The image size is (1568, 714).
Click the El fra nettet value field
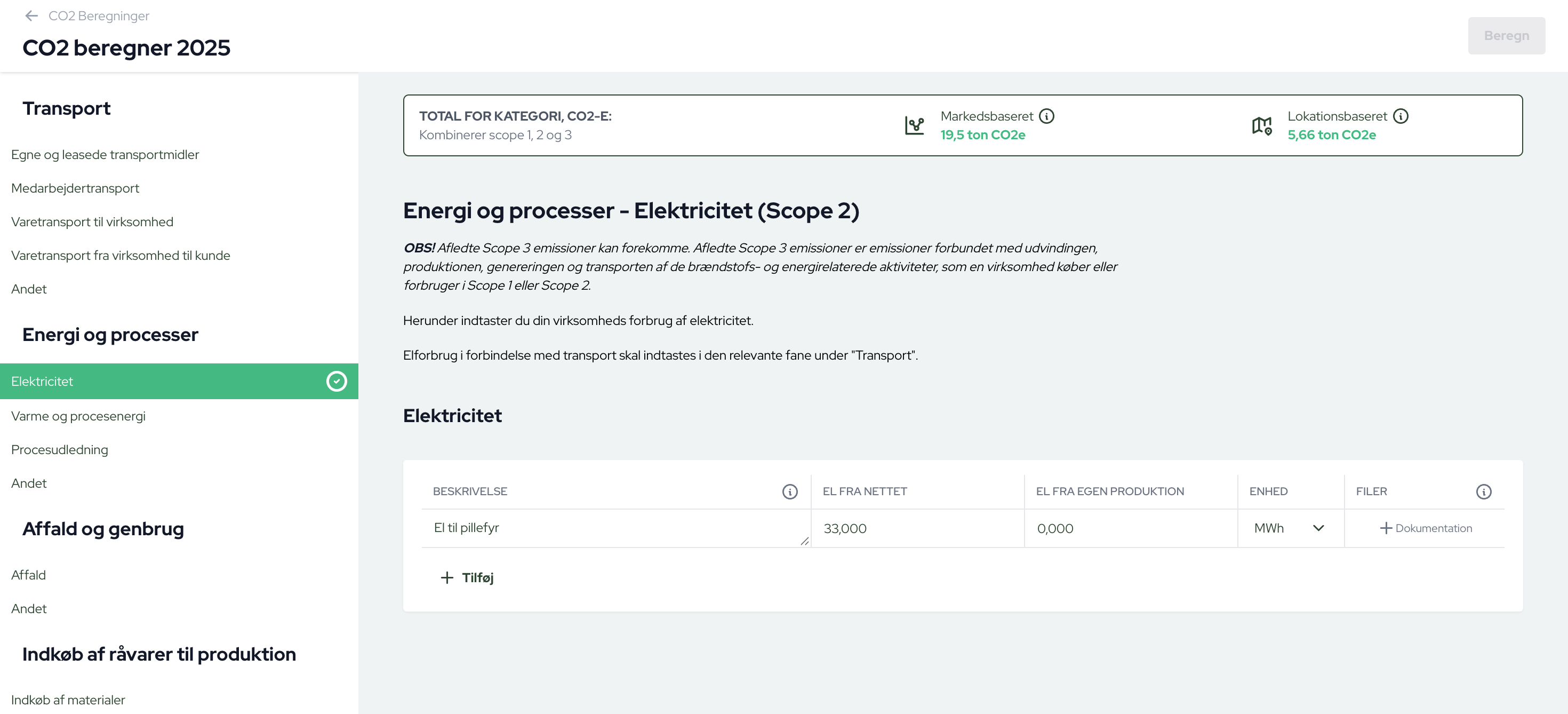917,528
